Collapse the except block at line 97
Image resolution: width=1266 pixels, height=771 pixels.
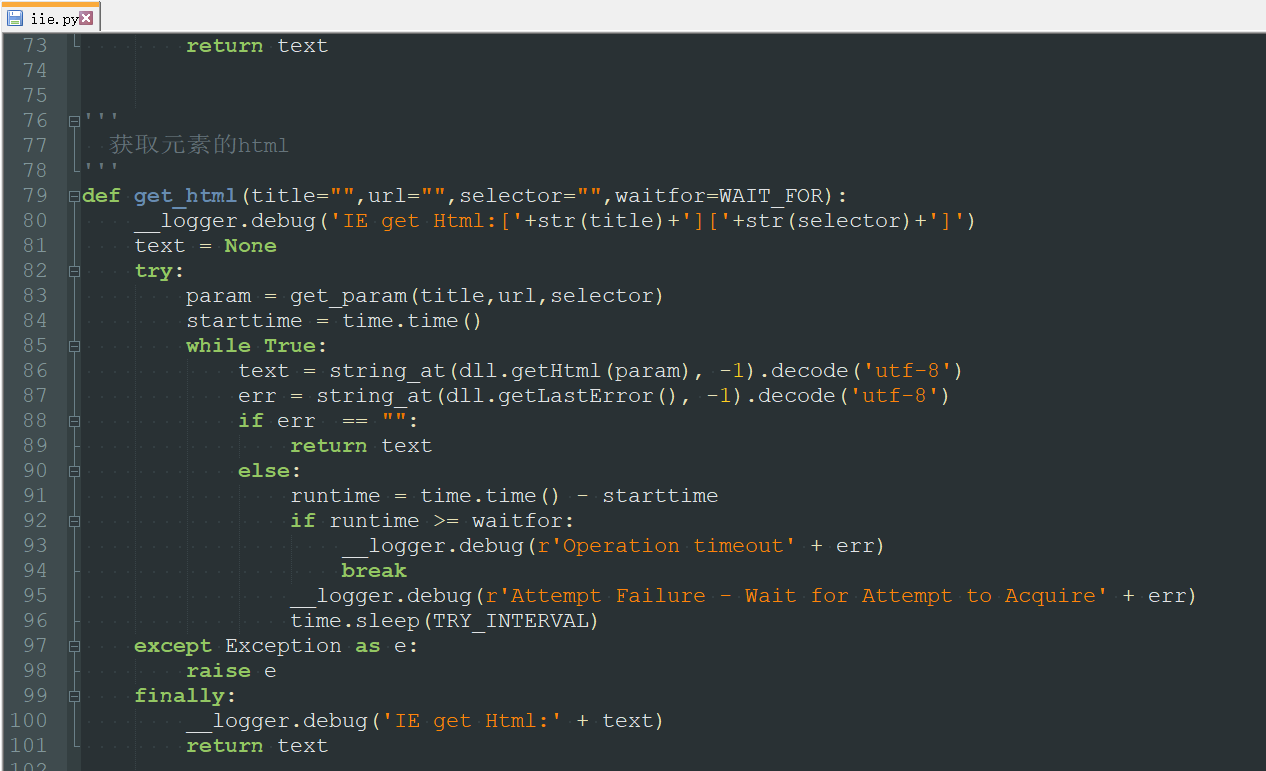tap(74, 646)
